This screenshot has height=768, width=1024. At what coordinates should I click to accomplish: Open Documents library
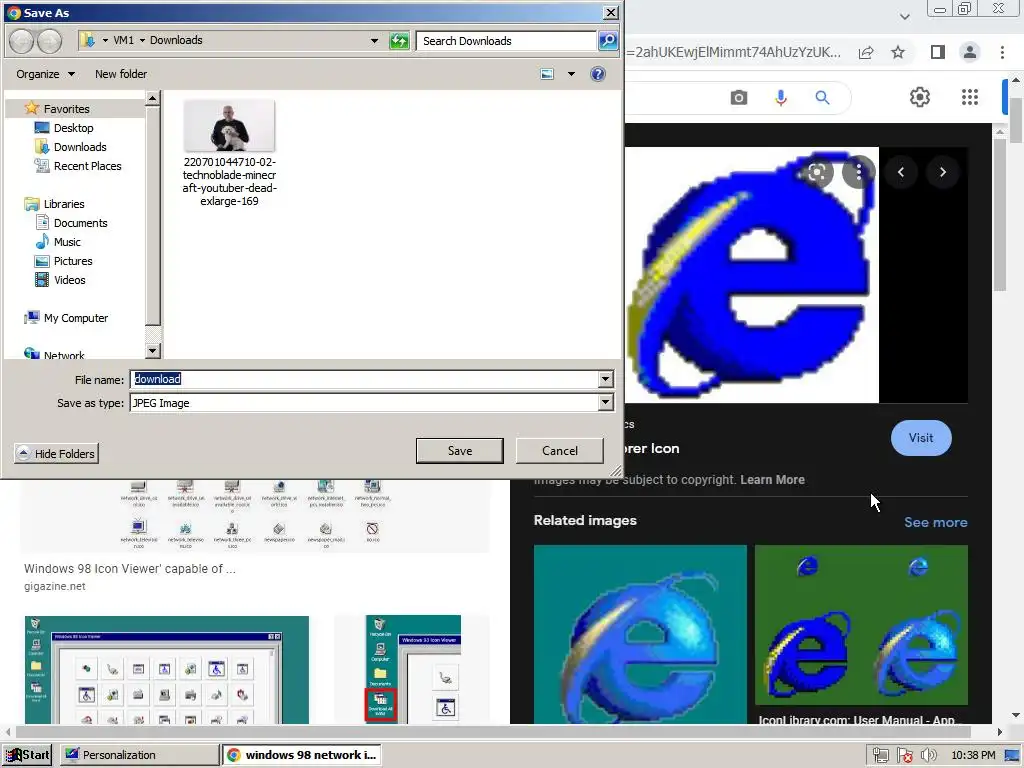[x=80, y=223]
